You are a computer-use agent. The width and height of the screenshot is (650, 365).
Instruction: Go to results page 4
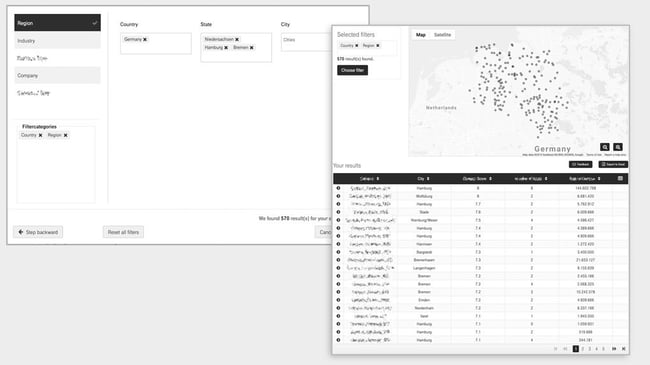click(597, 349)
